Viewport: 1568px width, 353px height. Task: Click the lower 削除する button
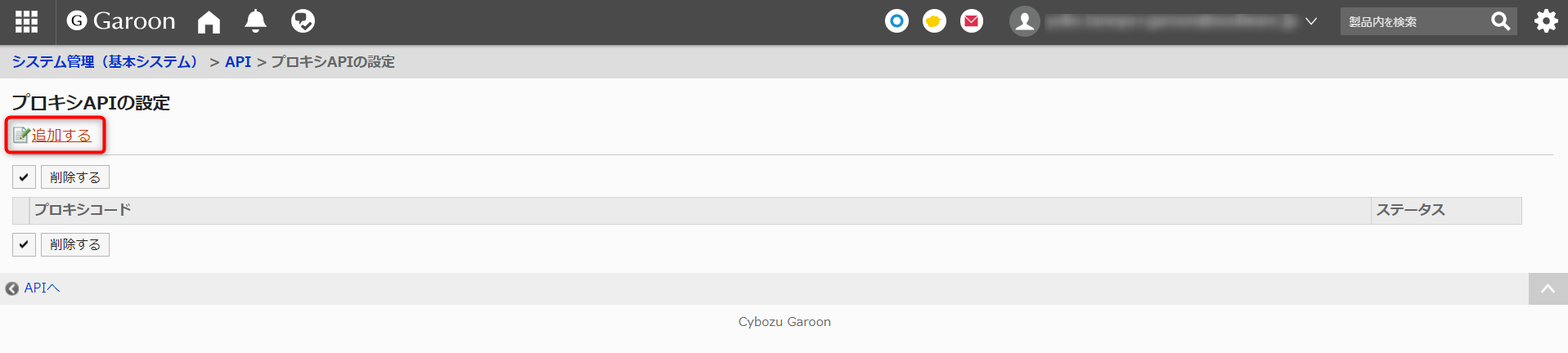pyautogui.click(x=75, y=244)
